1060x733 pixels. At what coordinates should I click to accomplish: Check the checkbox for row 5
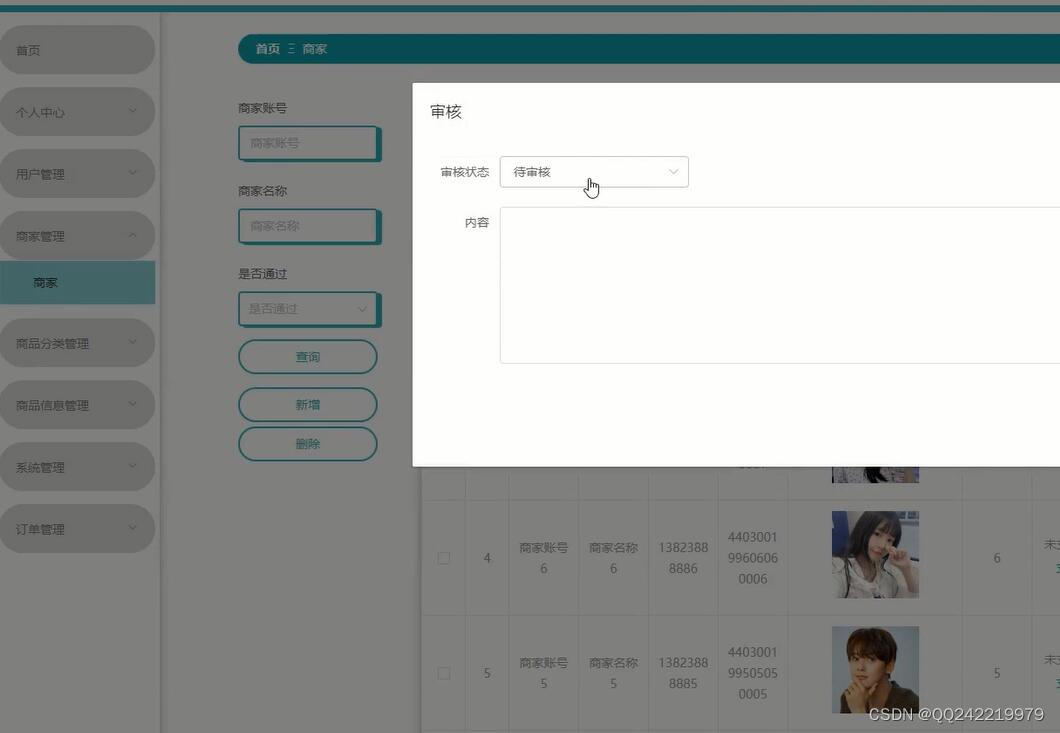click(x=443, y=673)
